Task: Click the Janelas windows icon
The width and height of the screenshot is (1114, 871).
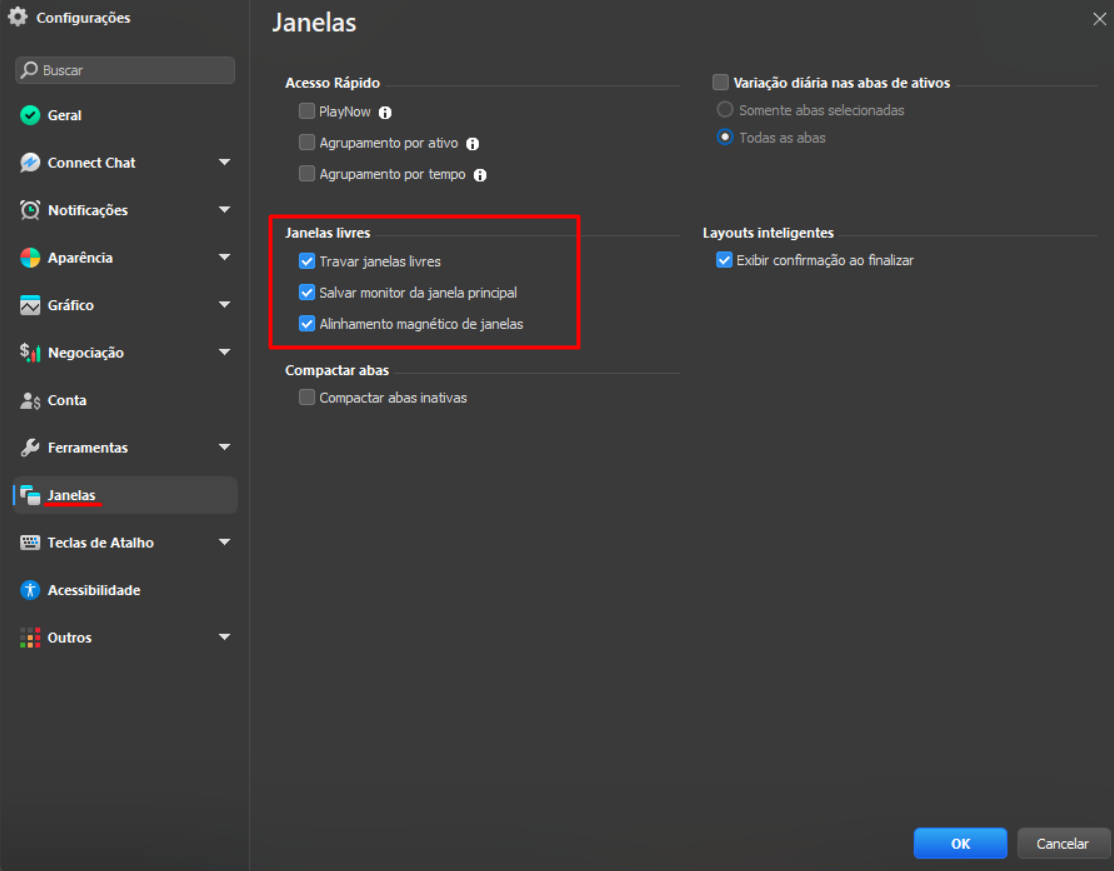Action: [x=30, y=495]
